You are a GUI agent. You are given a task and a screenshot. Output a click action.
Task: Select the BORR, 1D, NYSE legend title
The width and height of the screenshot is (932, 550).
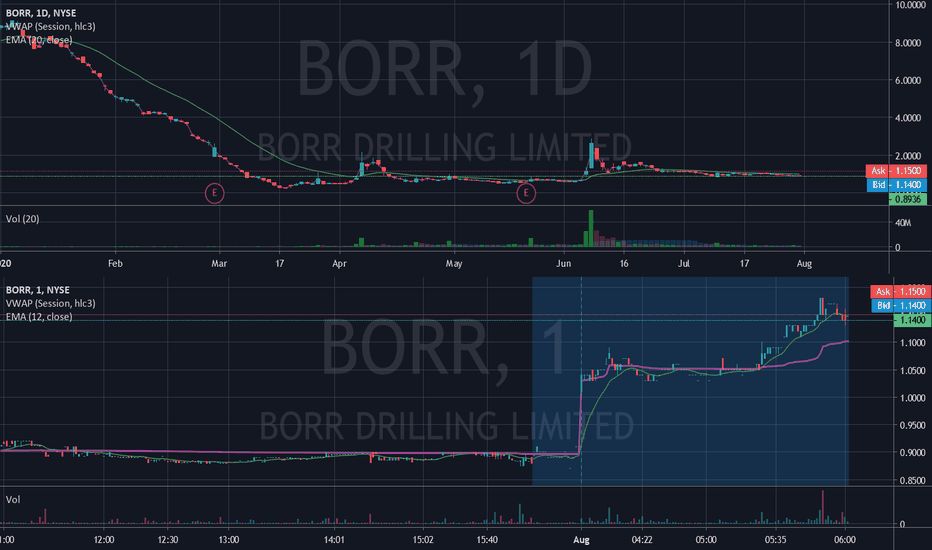(x=41, y=12)
